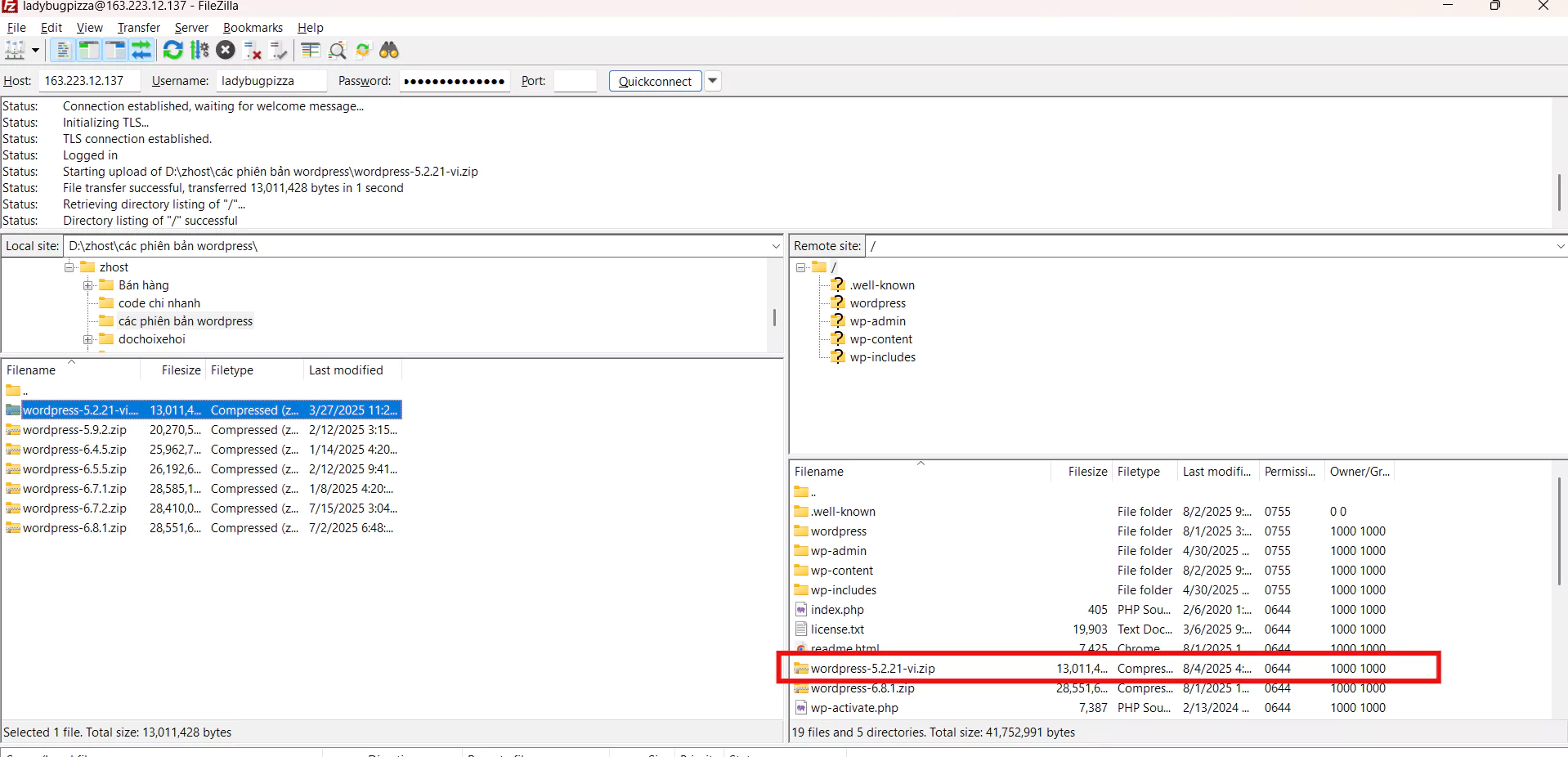The height and width of the screenshot is (757, 1568).
Task: Cancel the current operation
Action: (x=226, y=51)
